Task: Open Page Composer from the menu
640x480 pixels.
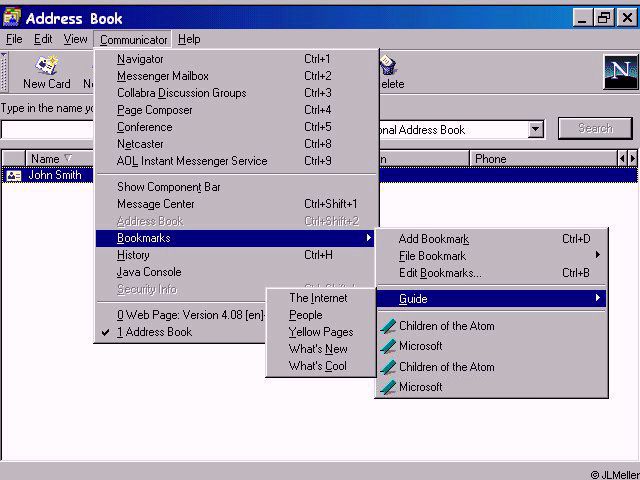Action: pos(237,110)
